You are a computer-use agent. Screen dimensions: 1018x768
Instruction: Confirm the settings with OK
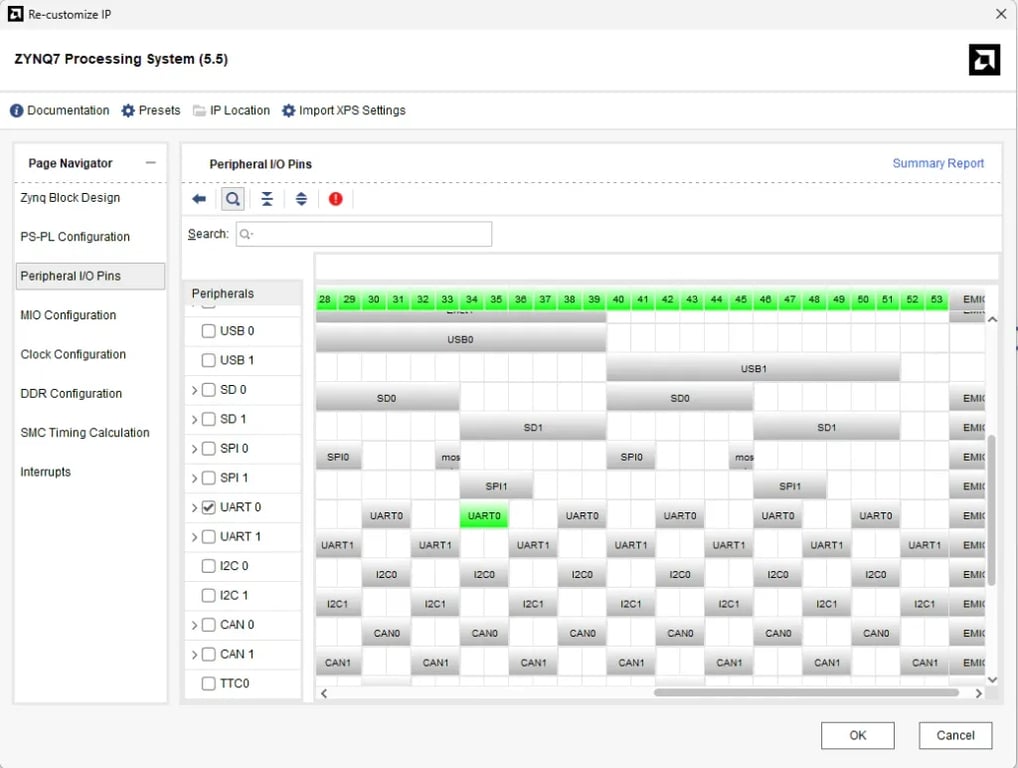click(x=858, y=736)
